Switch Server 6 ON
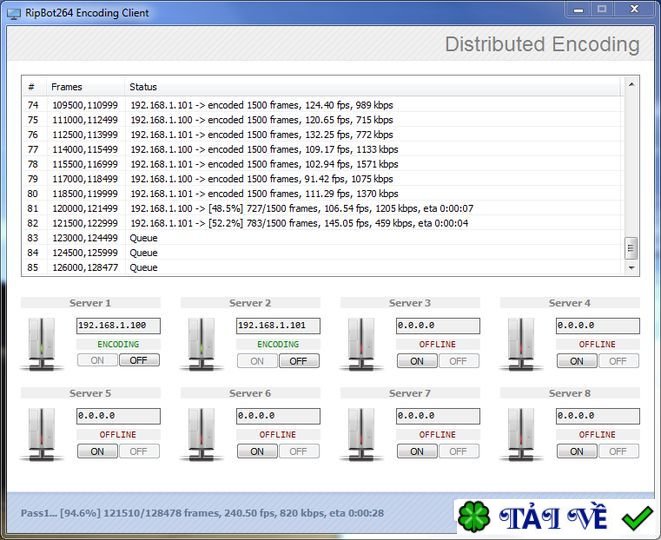 pyautogui.click(x=257, y=451)
